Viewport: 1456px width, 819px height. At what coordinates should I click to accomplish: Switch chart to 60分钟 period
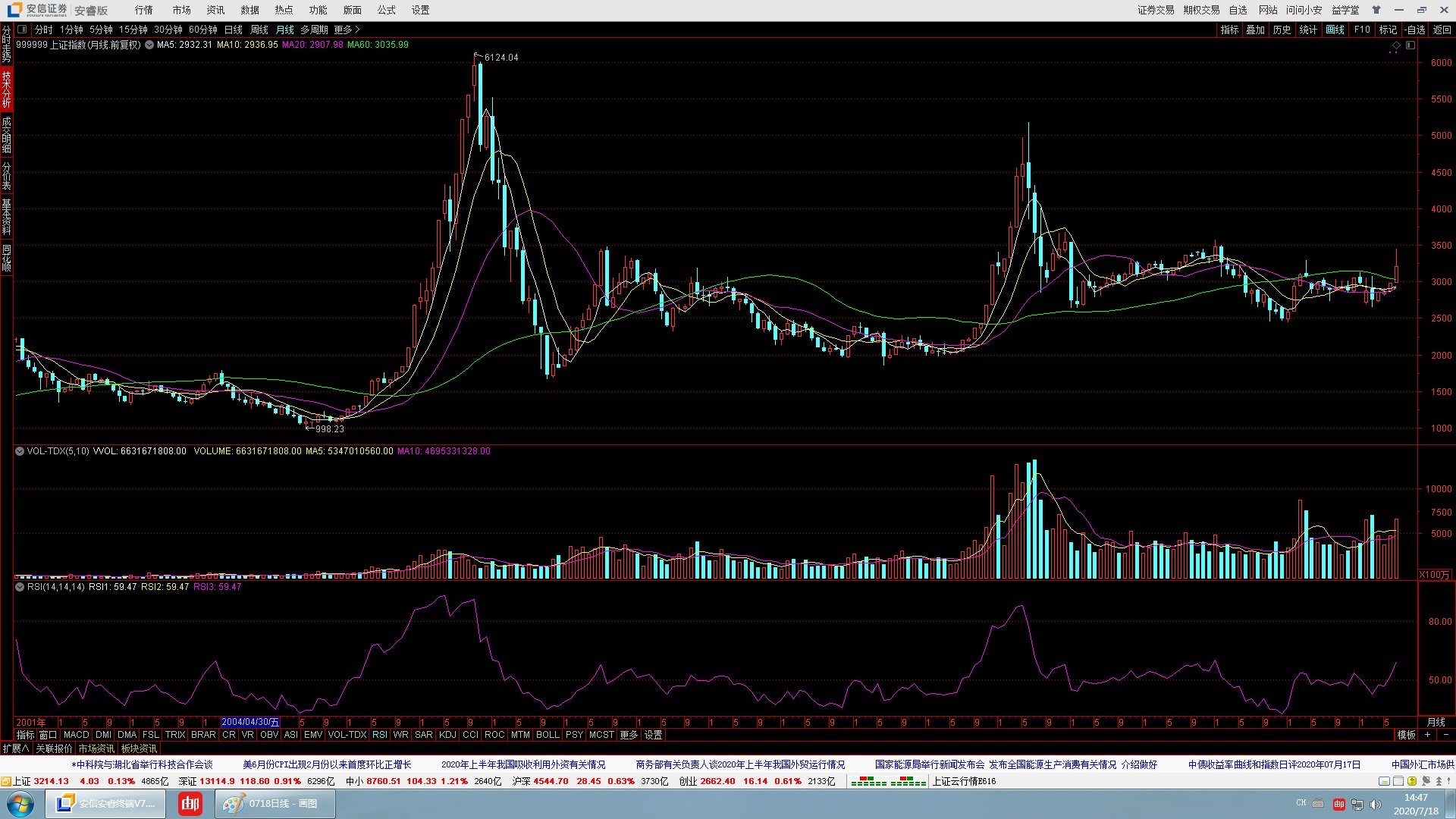(203, 30)
